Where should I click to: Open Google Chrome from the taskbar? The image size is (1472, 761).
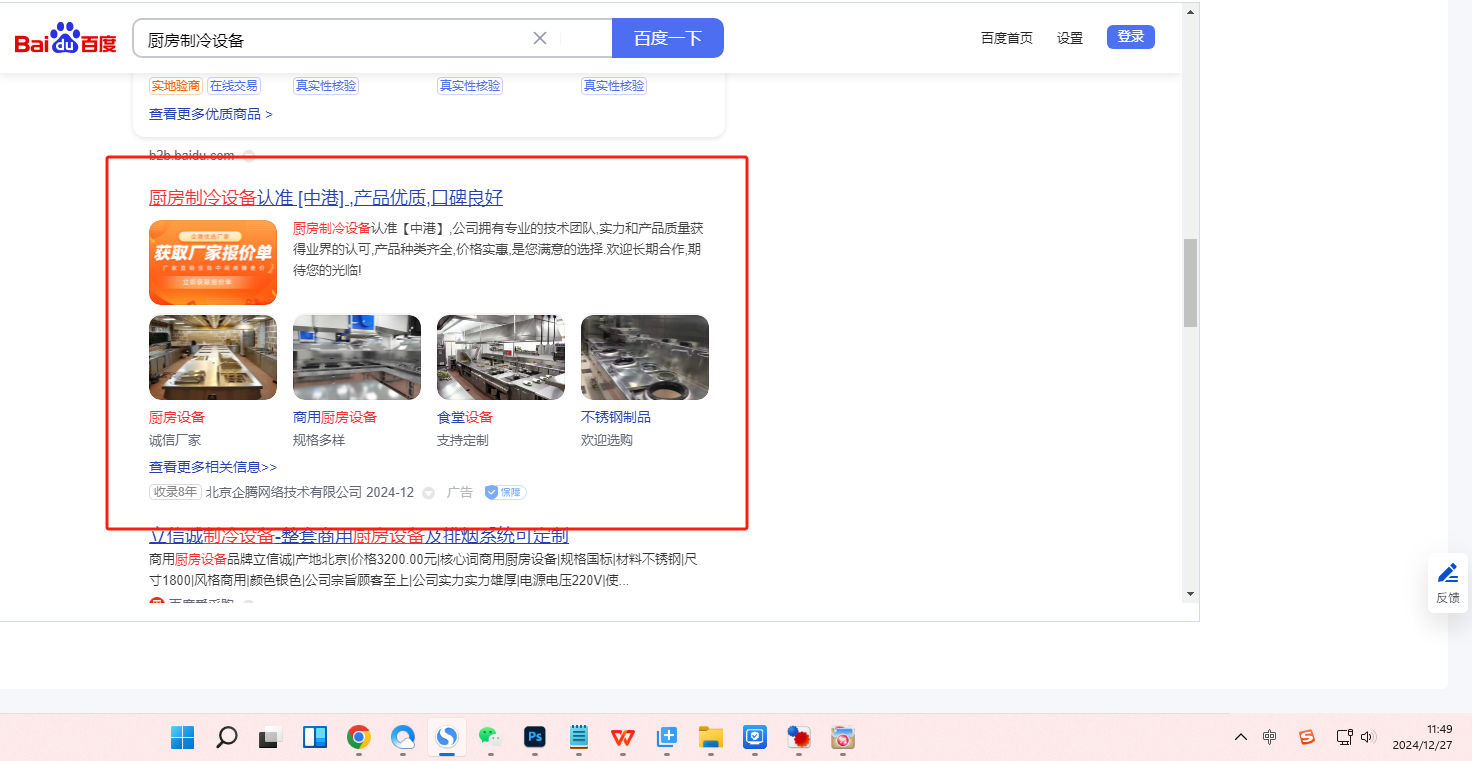pos(358,738)
